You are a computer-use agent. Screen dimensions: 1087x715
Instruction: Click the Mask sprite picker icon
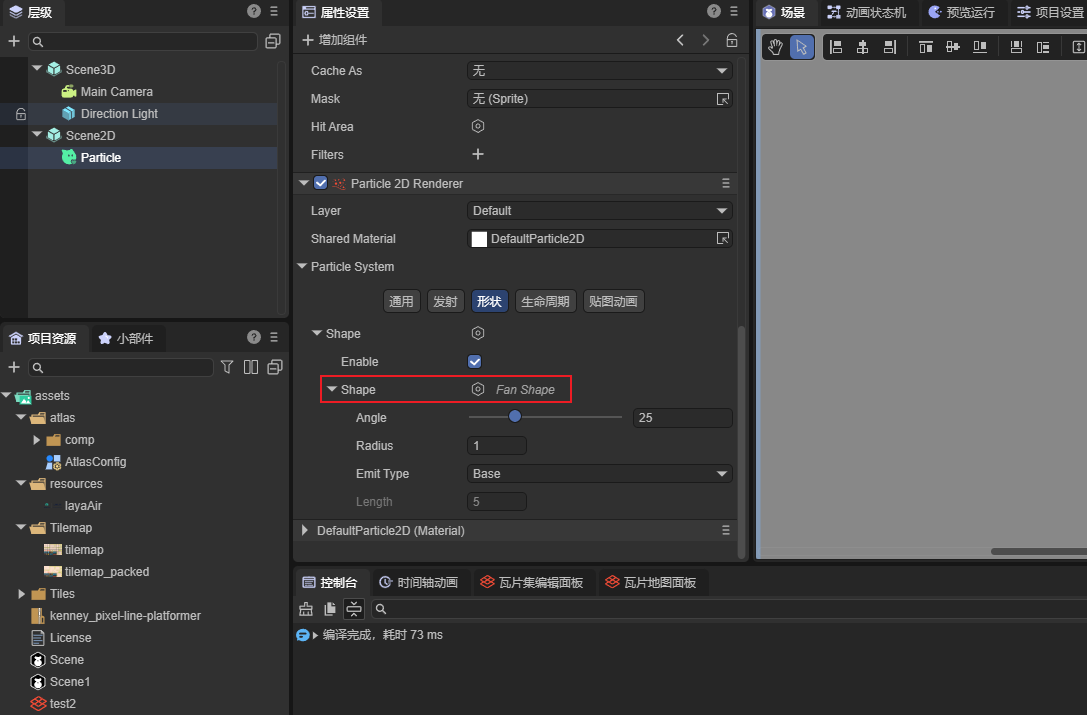[x=722, y=99]
